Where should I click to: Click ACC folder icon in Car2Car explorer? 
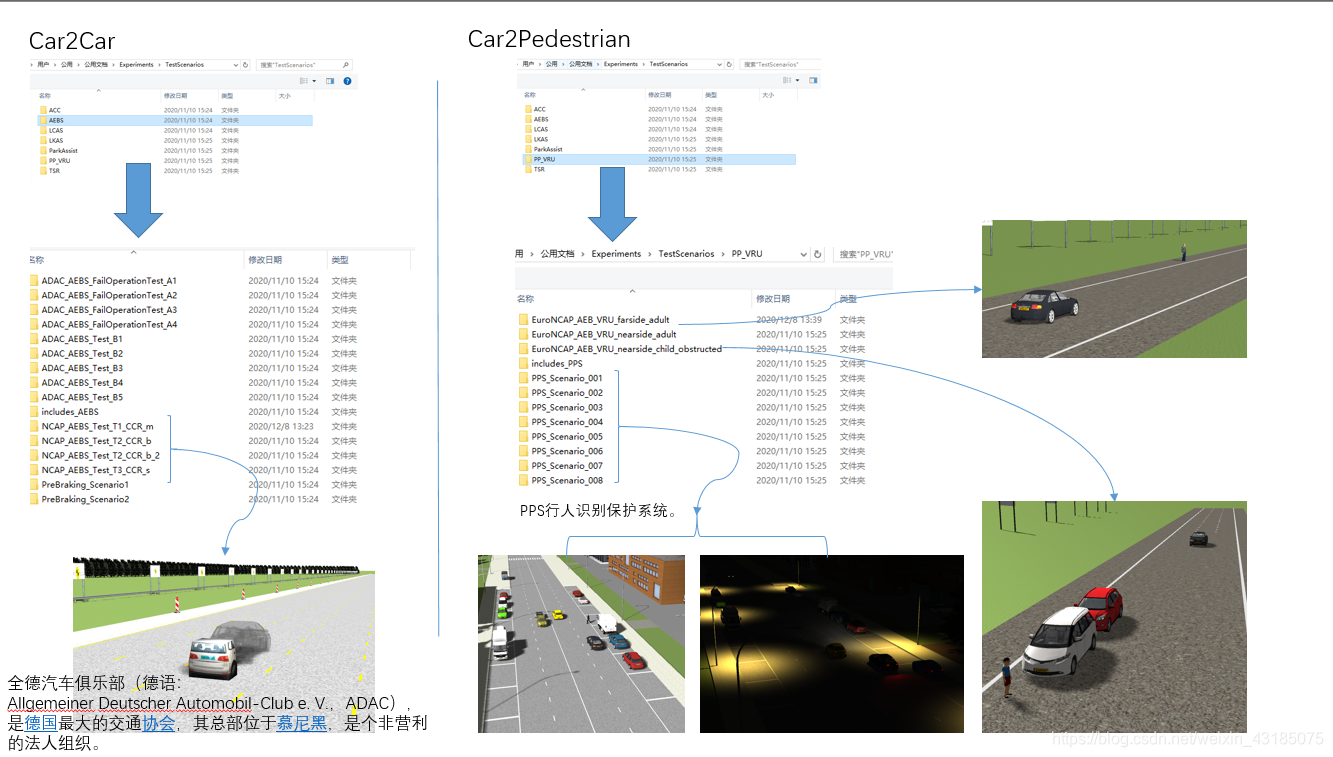(43, 110)
